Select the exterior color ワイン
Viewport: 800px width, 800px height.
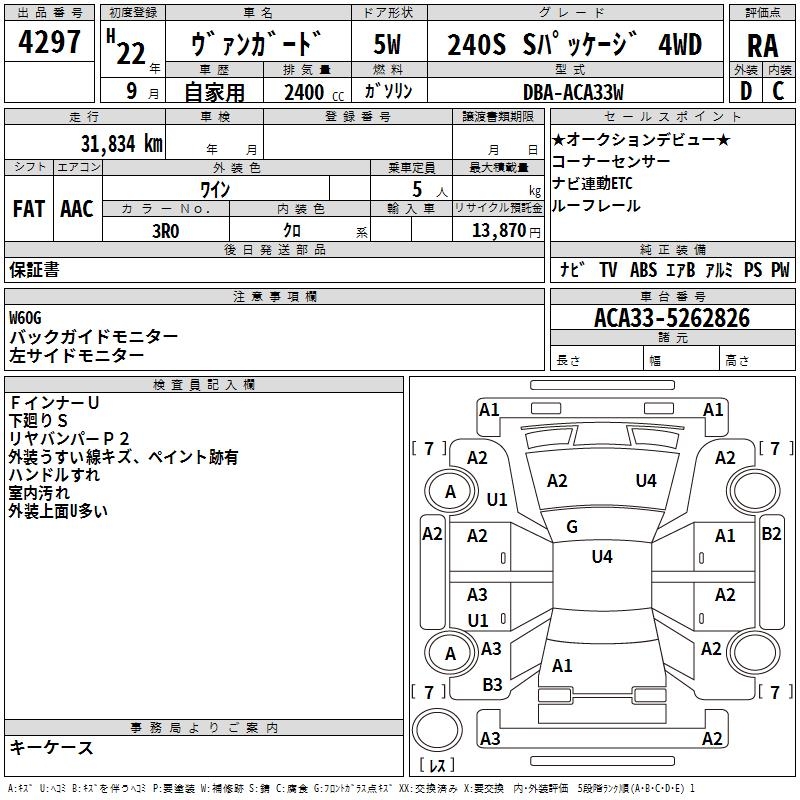tap(215, 190)
